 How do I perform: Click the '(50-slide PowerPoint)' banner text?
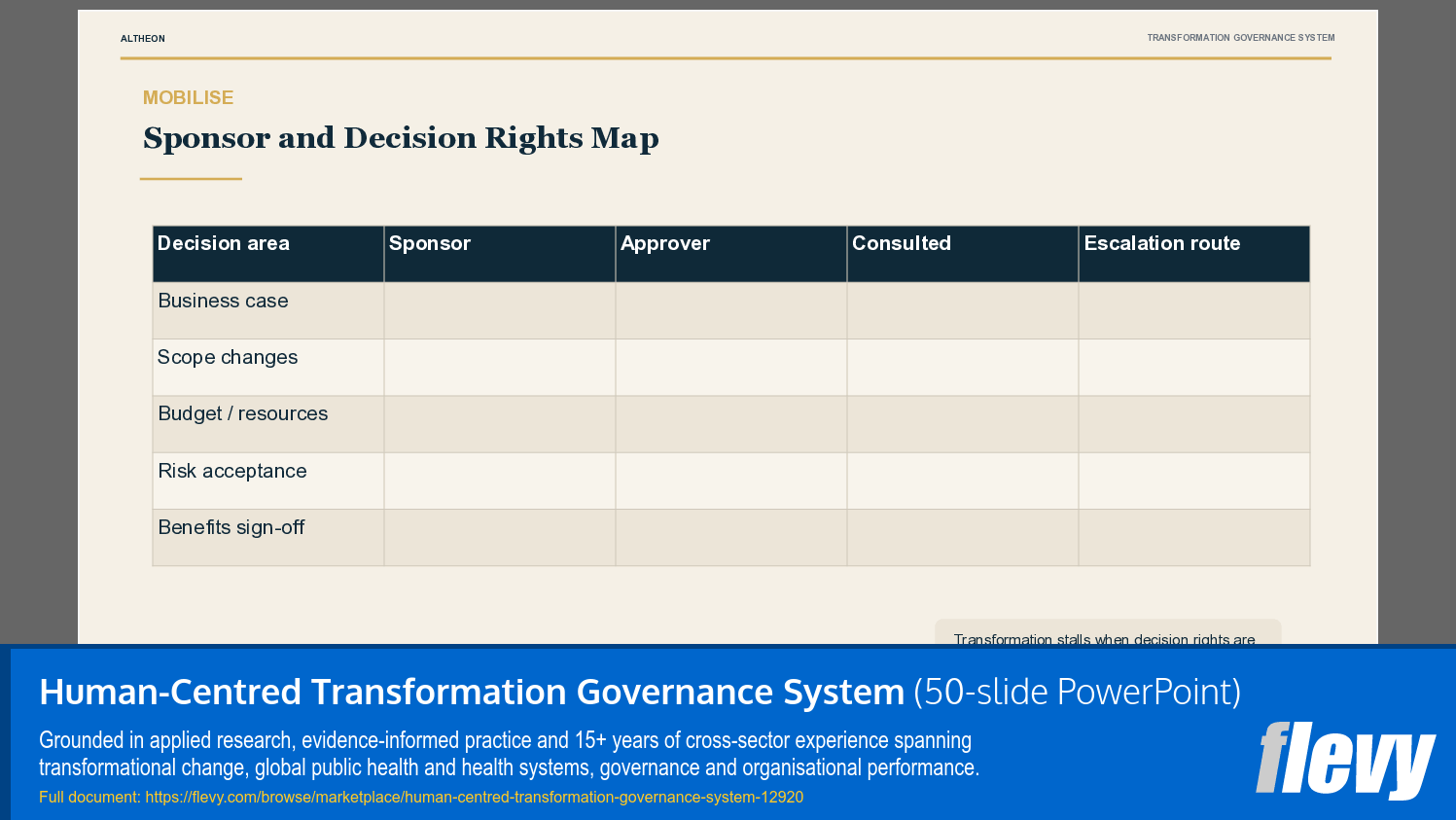[x=1077, y=692]
